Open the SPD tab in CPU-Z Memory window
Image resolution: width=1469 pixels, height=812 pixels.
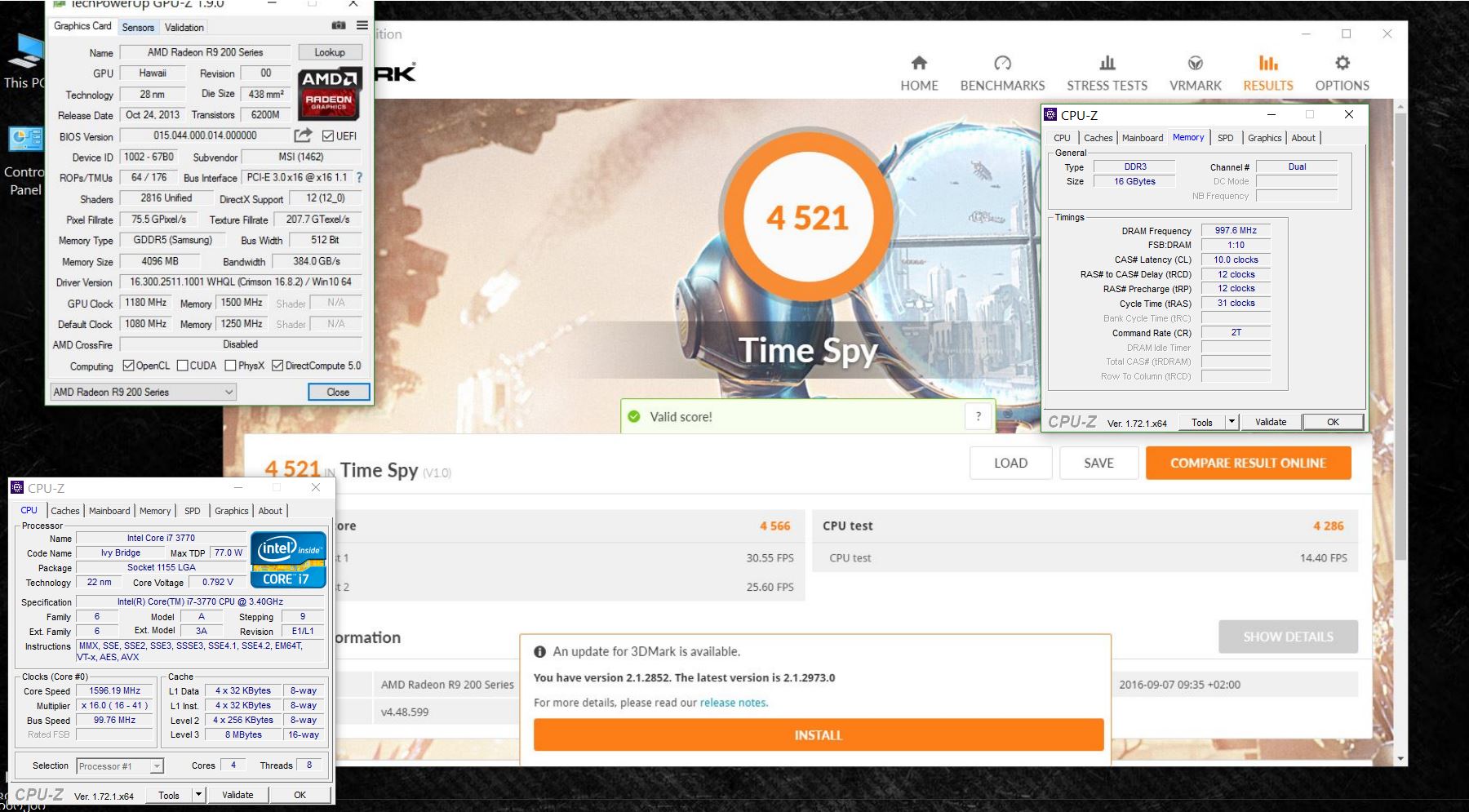point(1226,138)
